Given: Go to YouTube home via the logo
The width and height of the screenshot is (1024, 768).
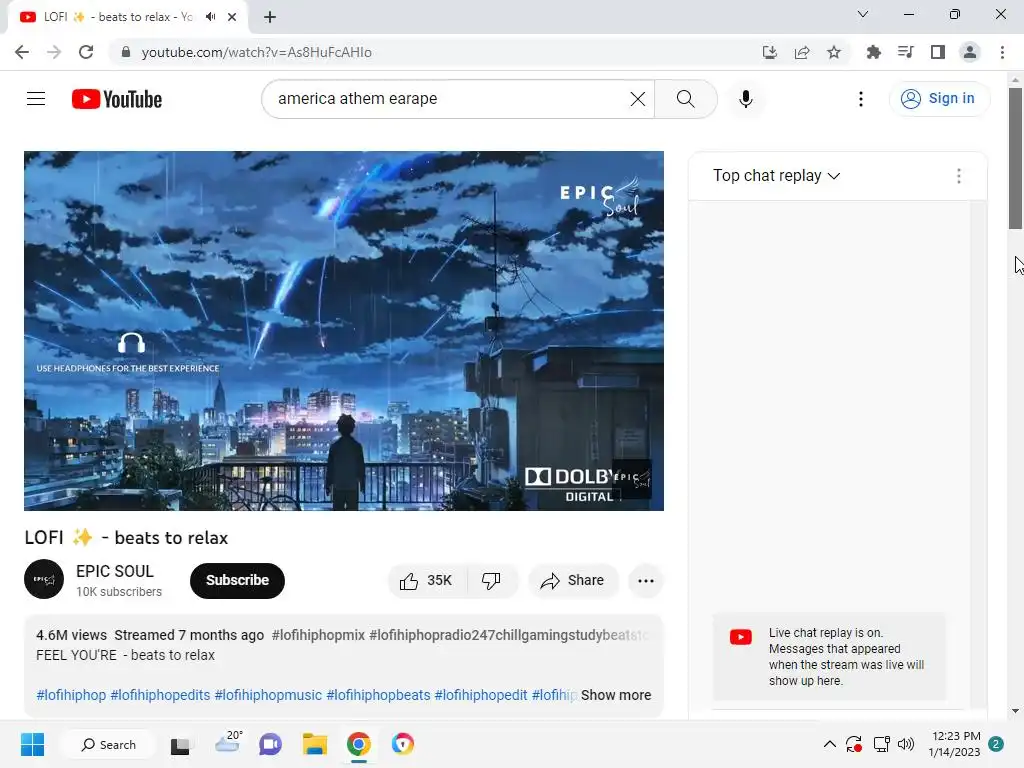Looking at the screenshot, I should click(x=117, y=99).
